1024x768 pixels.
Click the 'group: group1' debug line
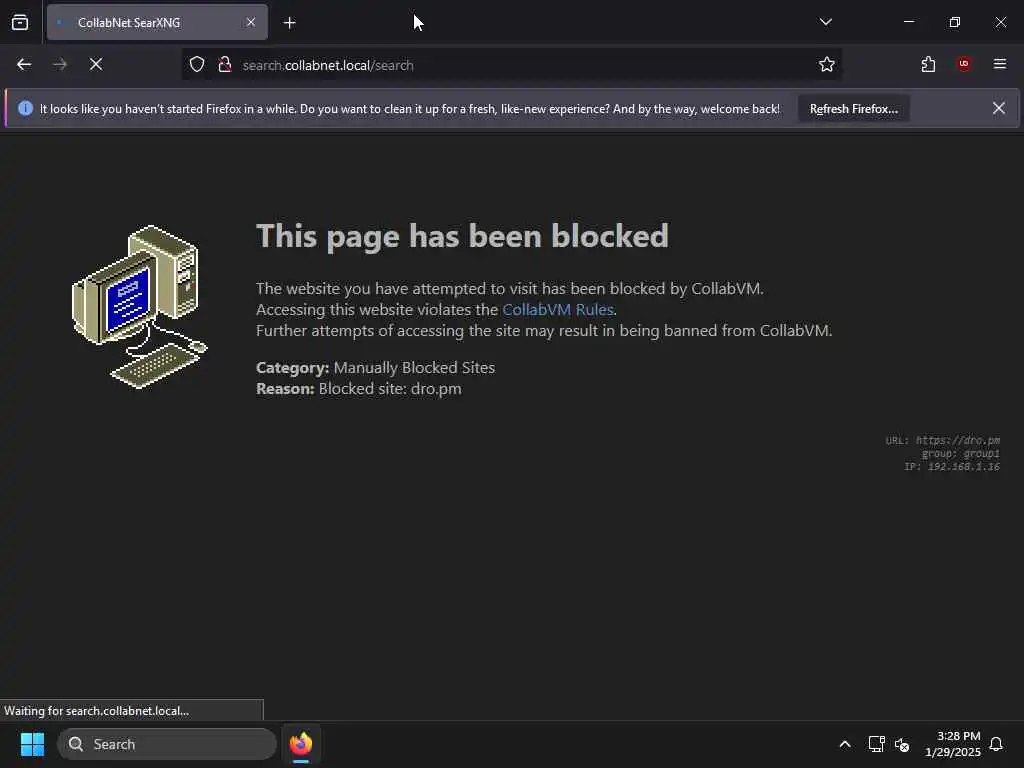click(961, 453)
